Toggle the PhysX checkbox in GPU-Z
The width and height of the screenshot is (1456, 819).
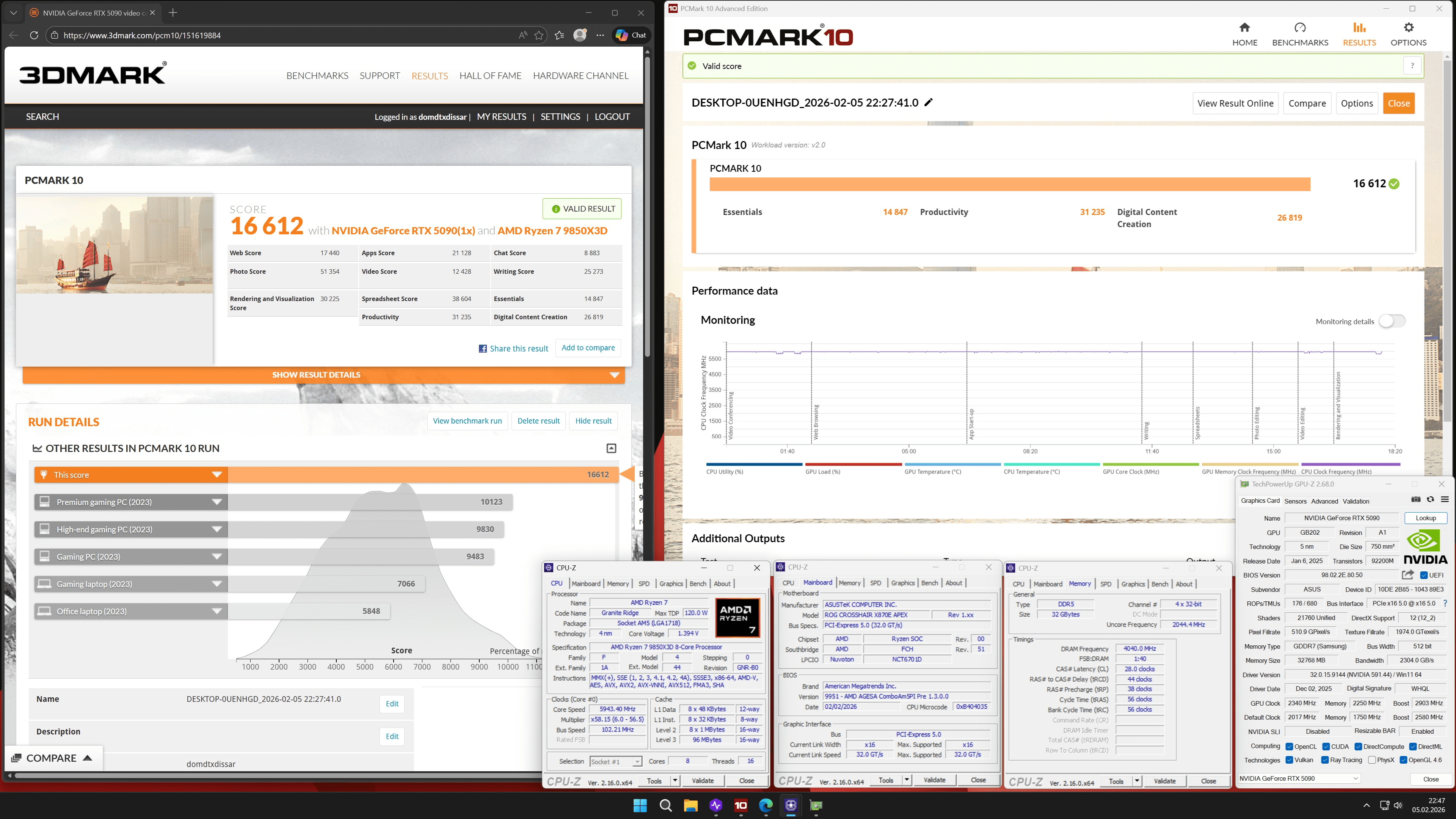click(1372, 760)
